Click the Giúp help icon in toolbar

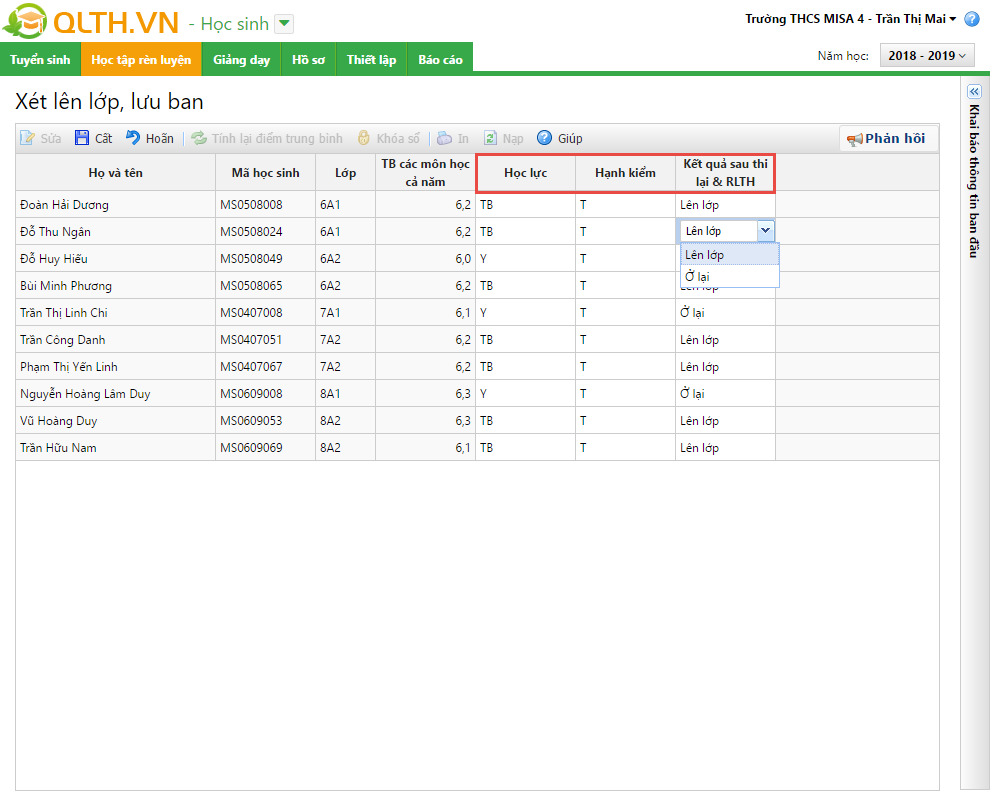545,139
